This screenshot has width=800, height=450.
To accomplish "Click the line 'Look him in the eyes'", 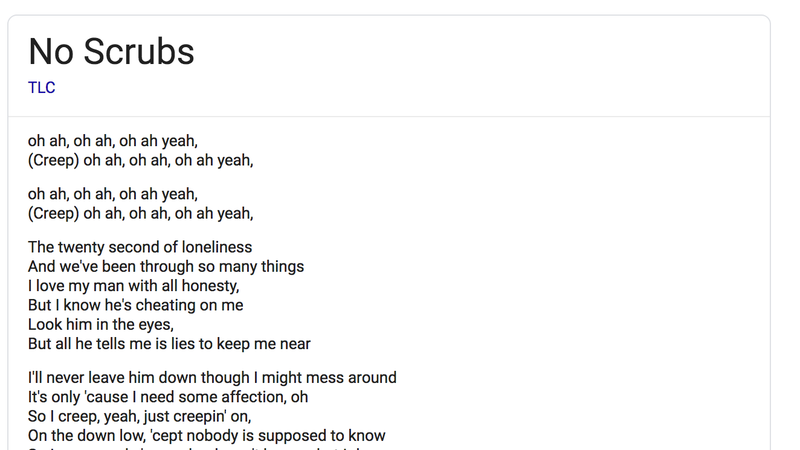I will (x=101, y=324).
